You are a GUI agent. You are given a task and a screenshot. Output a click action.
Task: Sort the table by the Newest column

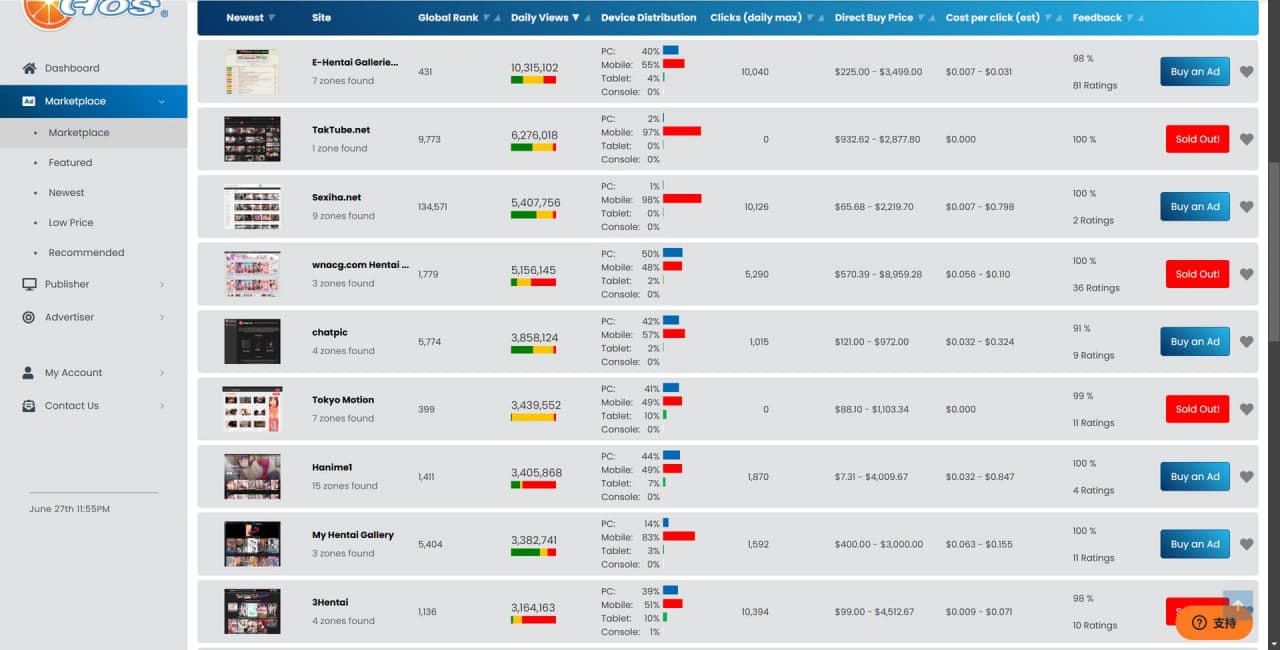251,18
